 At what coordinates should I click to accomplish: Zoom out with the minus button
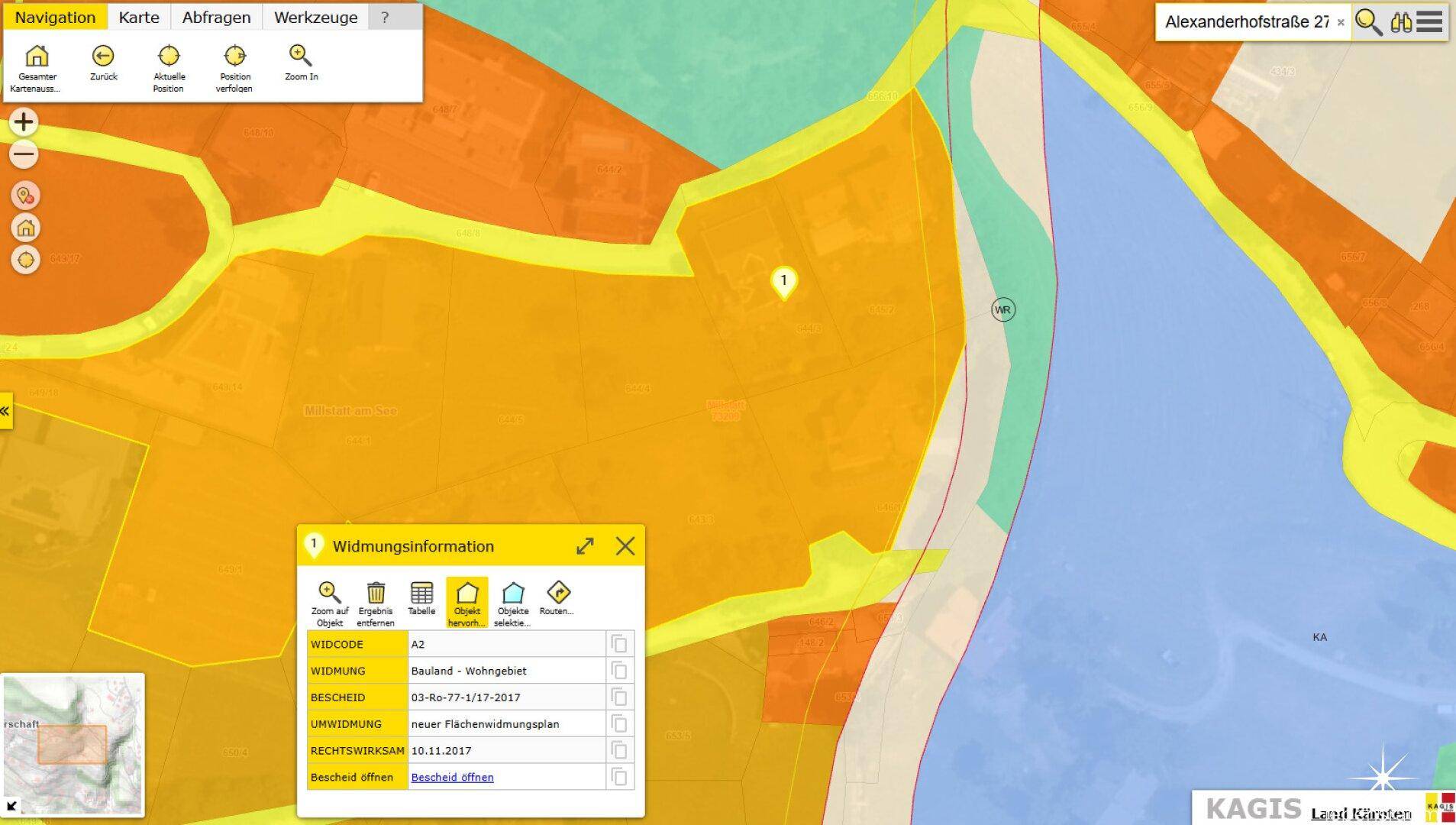(24, 154)
